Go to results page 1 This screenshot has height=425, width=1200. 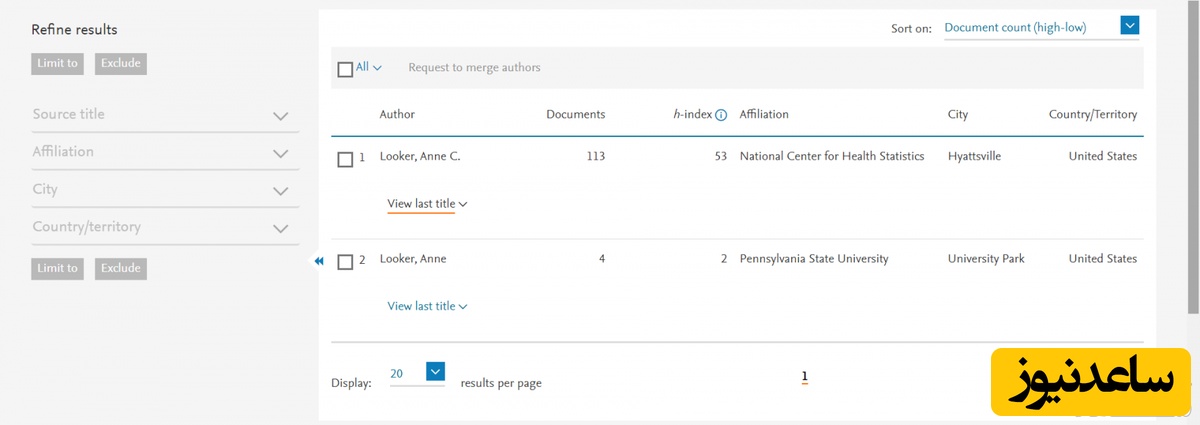804,377
